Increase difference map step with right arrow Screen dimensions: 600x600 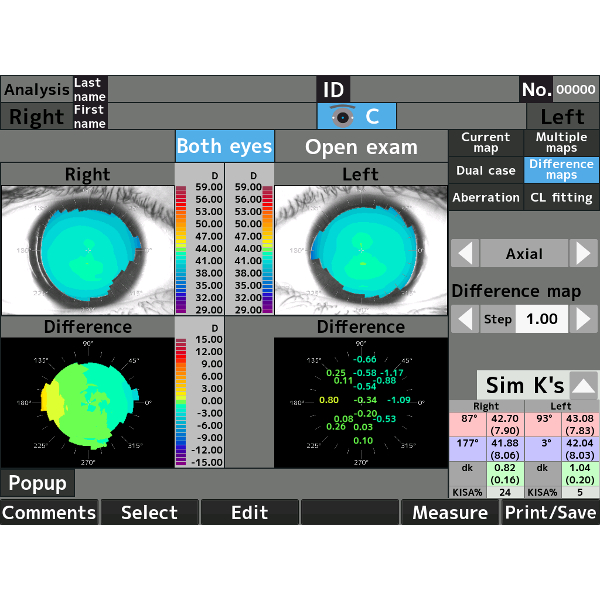click(x=583, y=319)
